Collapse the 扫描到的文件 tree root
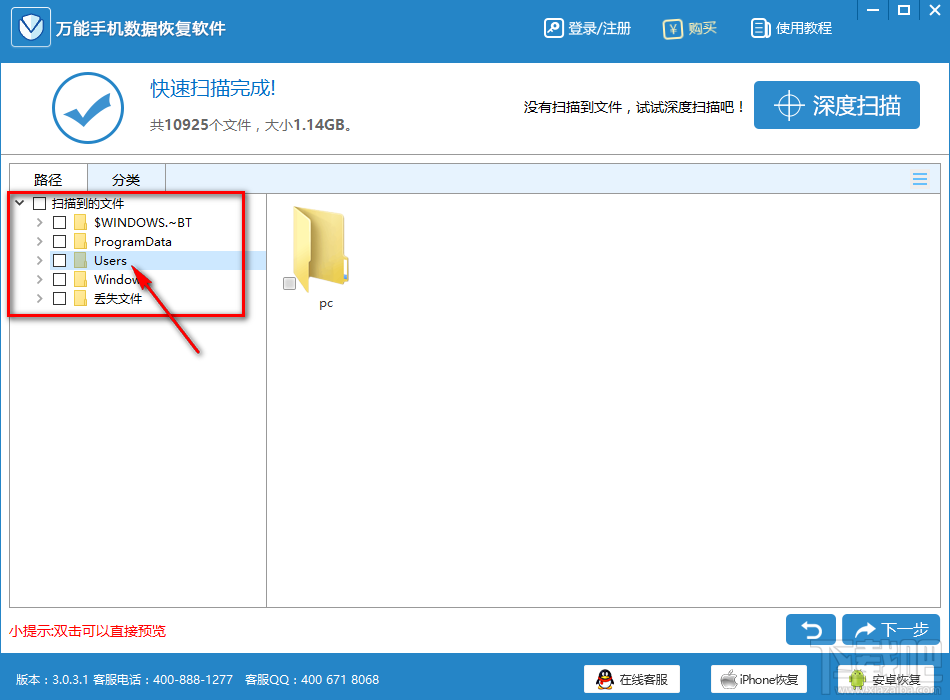The image size is (950, 700). 18,203
